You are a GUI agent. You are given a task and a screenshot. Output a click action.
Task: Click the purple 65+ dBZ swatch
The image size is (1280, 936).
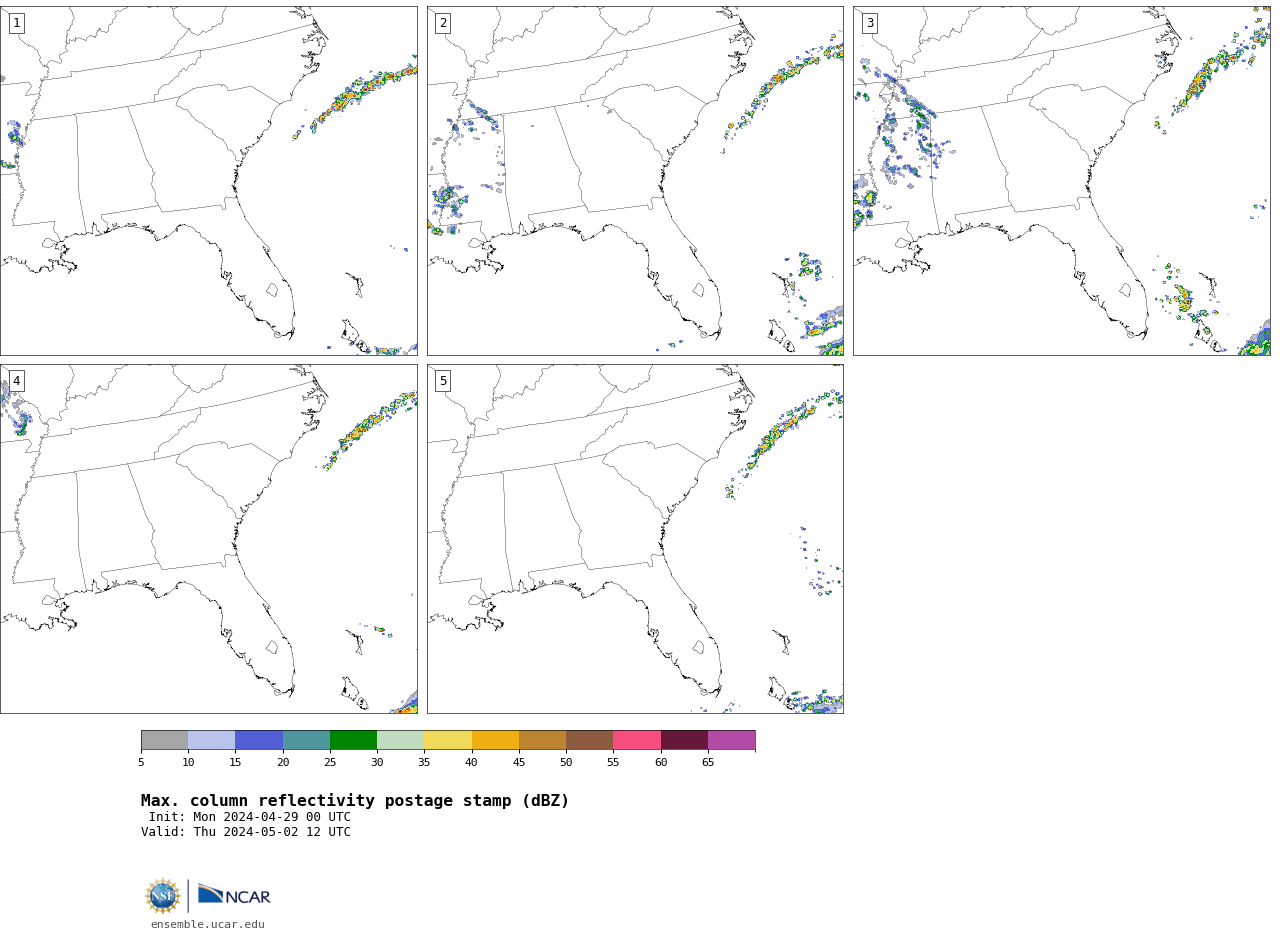[x=732, y=740]
